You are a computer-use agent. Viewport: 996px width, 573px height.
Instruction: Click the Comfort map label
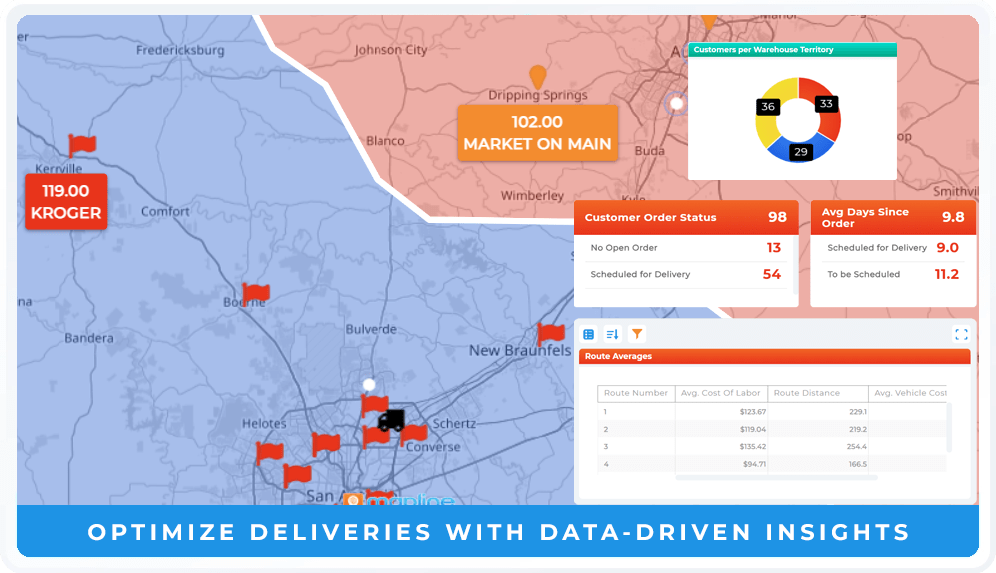[165, 212]
